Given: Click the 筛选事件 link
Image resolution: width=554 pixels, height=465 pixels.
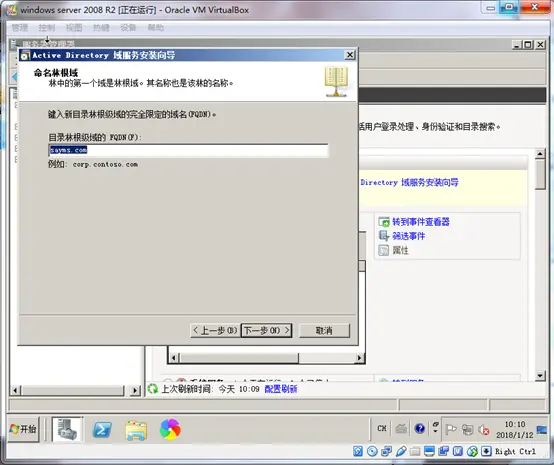Looking at the screenshot, I should pos(408,236).
